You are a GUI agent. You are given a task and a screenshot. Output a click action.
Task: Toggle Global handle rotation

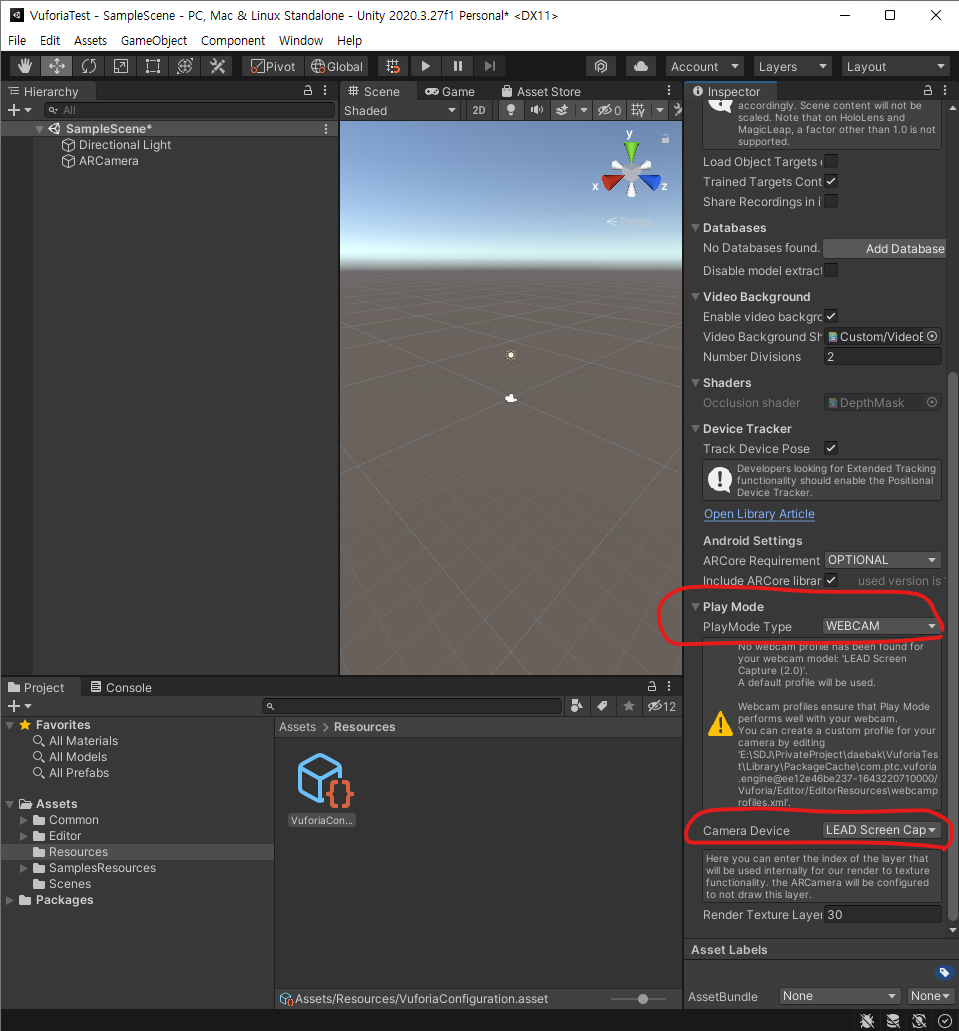[x=337, y=66]
